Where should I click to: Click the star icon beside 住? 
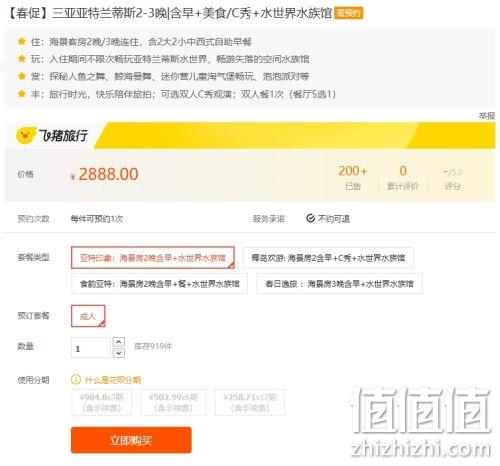[x=22, y=42]
